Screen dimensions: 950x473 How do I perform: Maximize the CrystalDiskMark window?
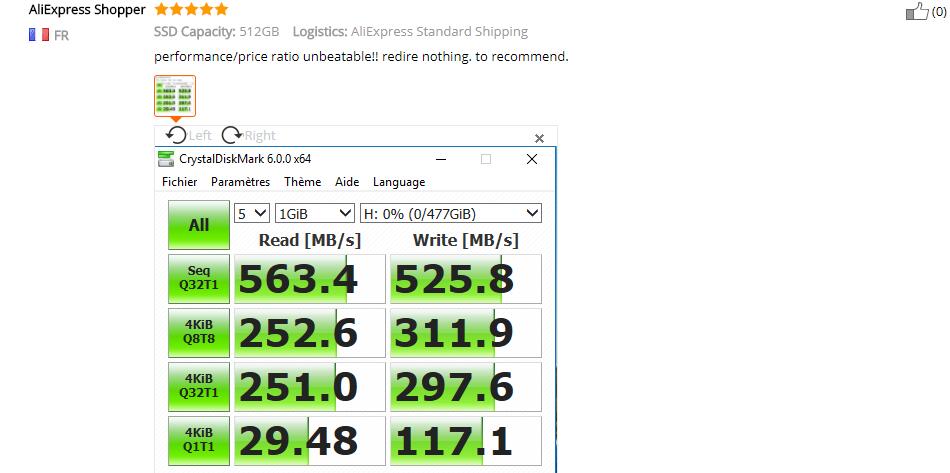tap(486, 159)
